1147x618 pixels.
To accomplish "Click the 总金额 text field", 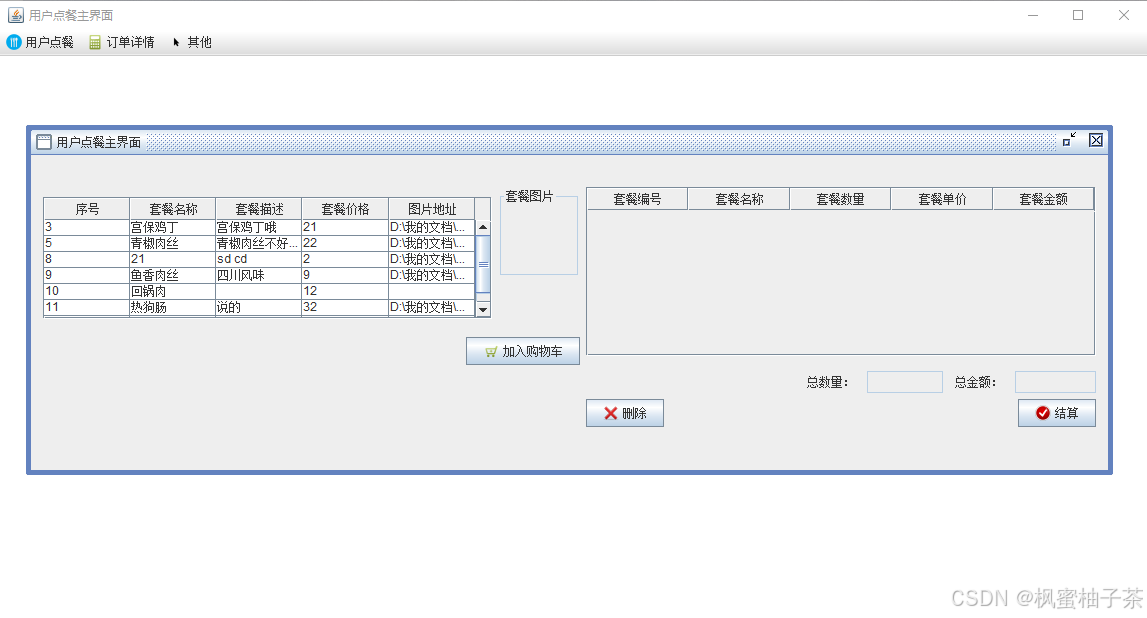I will (1054, 382).
